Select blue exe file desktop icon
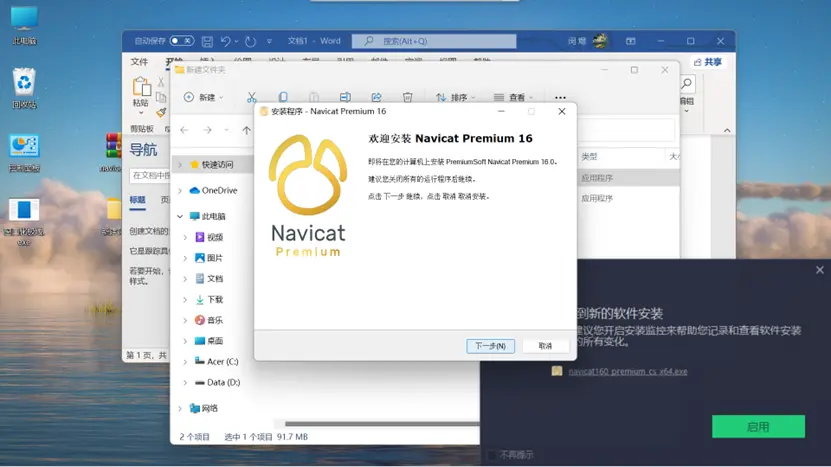Viewport: 831px width, 467px height. point(24,222)
